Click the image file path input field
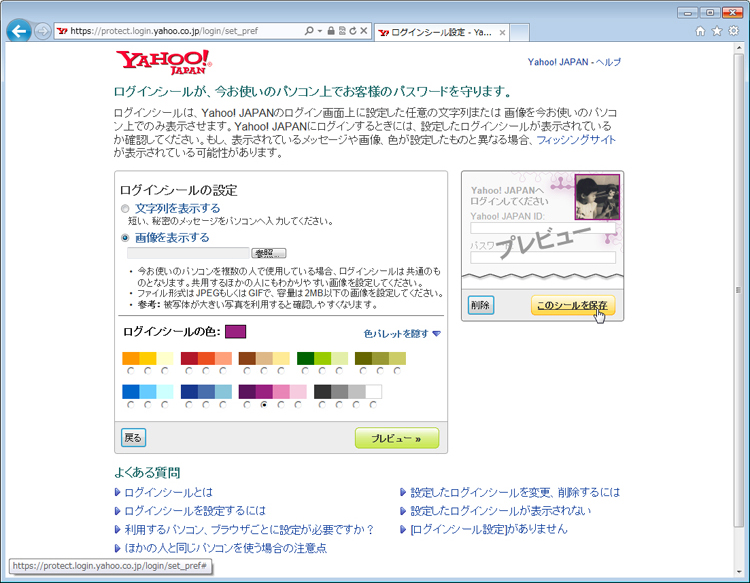The height and width of the screenshot is (583, 750). click(x=188, y=253)
